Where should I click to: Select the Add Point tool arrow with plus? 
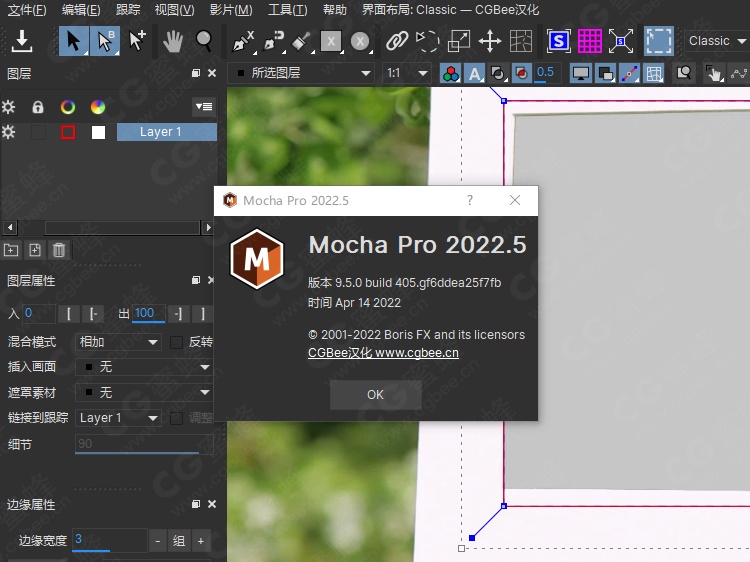(x=137, y=41)
